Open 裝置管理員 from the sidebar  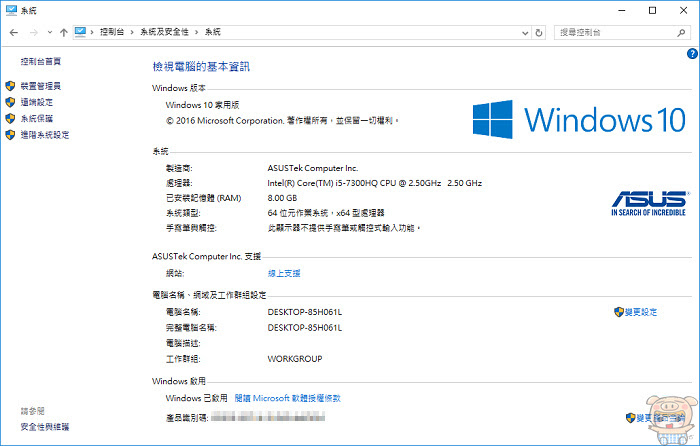[x=41, y=86]
